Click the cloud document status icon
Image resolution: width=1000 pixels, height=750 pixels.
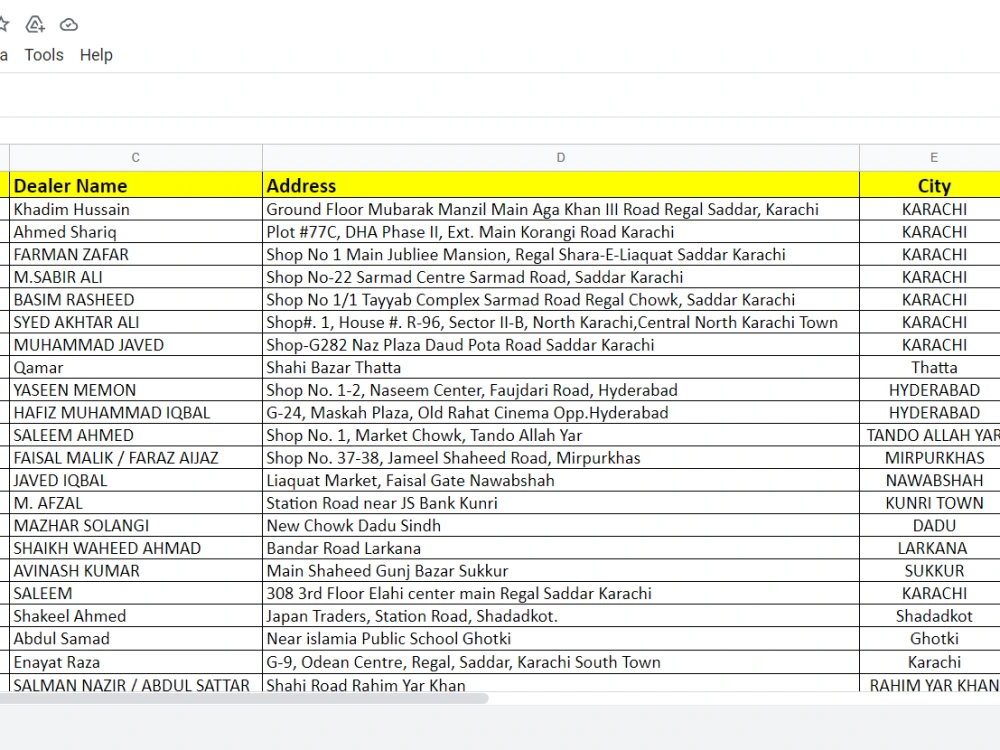tap(69, 25)
